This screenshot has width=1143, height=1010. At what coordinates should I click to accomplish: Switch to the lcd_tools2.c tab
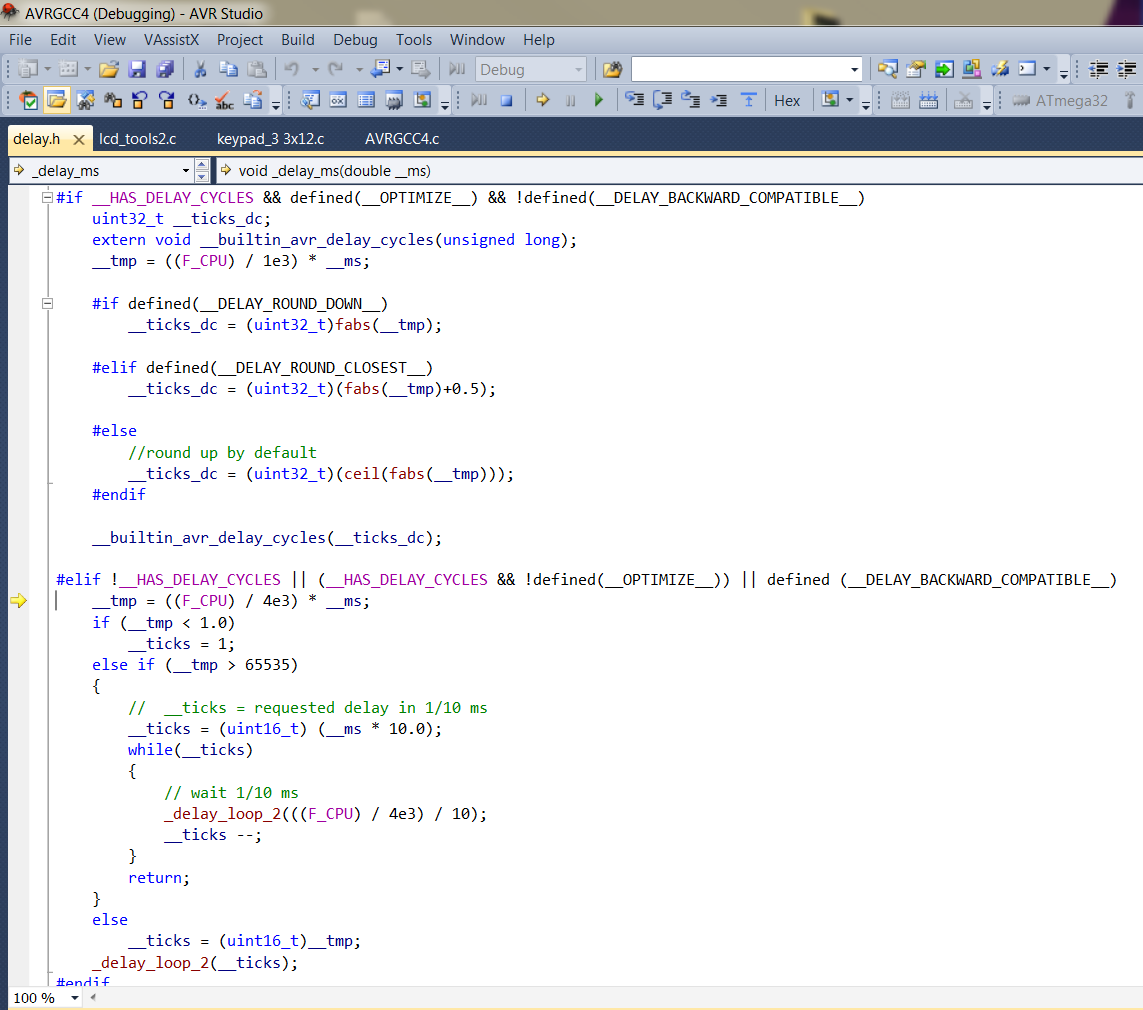(138, 138)
